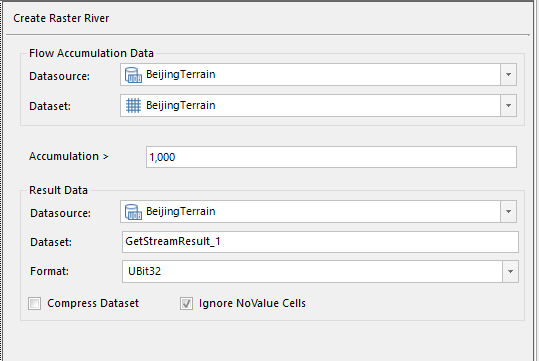
Task: Click the Ignore NoValue Cells label text
Action: (252, 303)
